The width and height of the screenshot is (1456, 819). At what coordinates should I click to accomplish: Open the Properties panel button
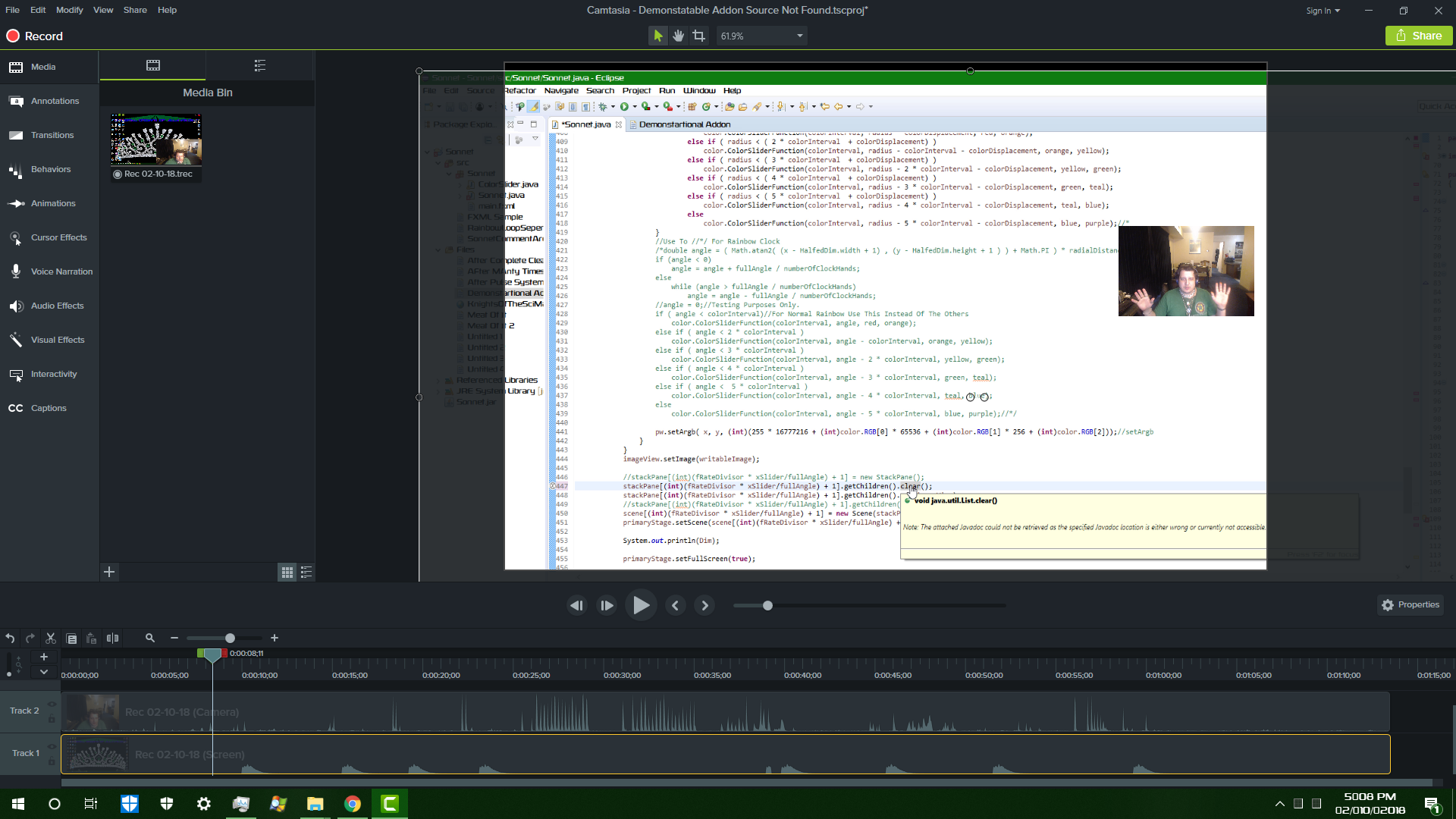click(1410, 604)
